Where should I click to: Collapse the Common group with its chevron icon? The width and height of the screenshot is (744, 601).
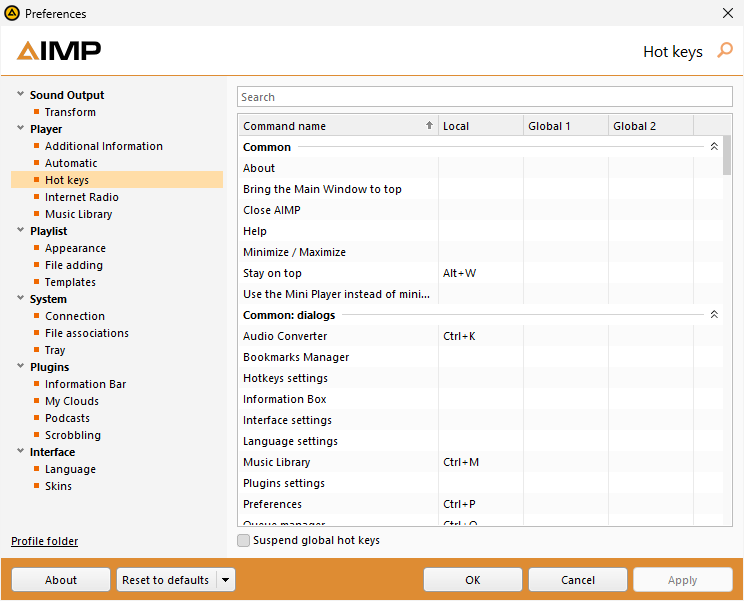tap(714, 147)
